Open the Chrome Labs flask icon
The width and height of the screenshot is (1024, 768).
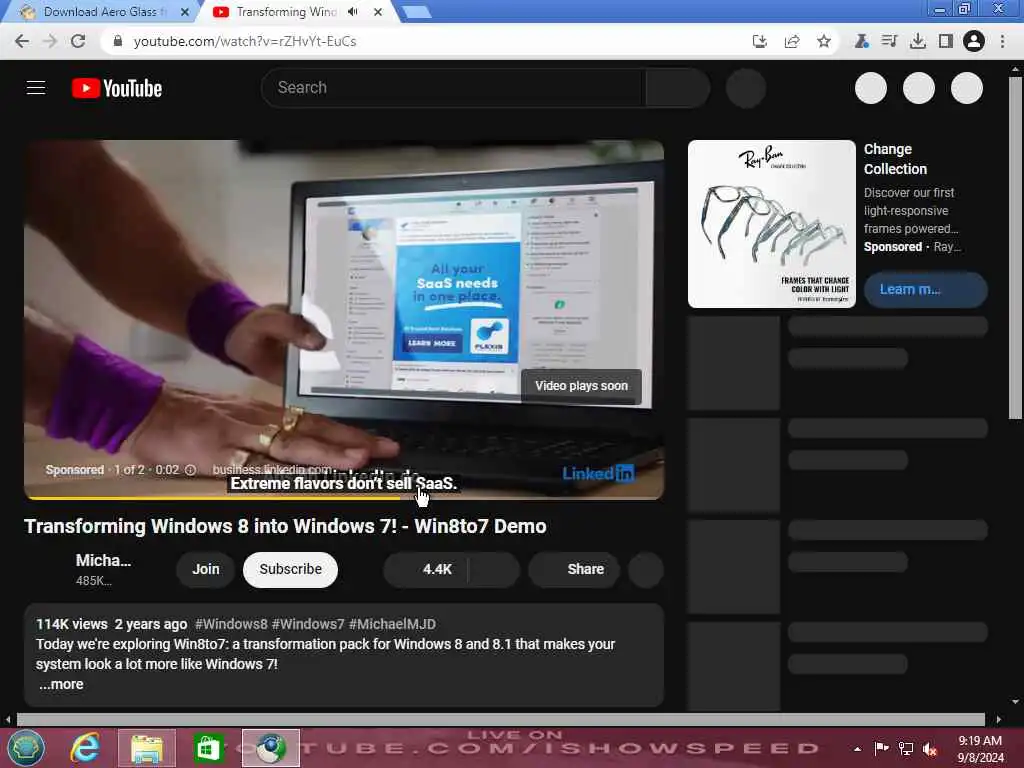coord(861,41)
